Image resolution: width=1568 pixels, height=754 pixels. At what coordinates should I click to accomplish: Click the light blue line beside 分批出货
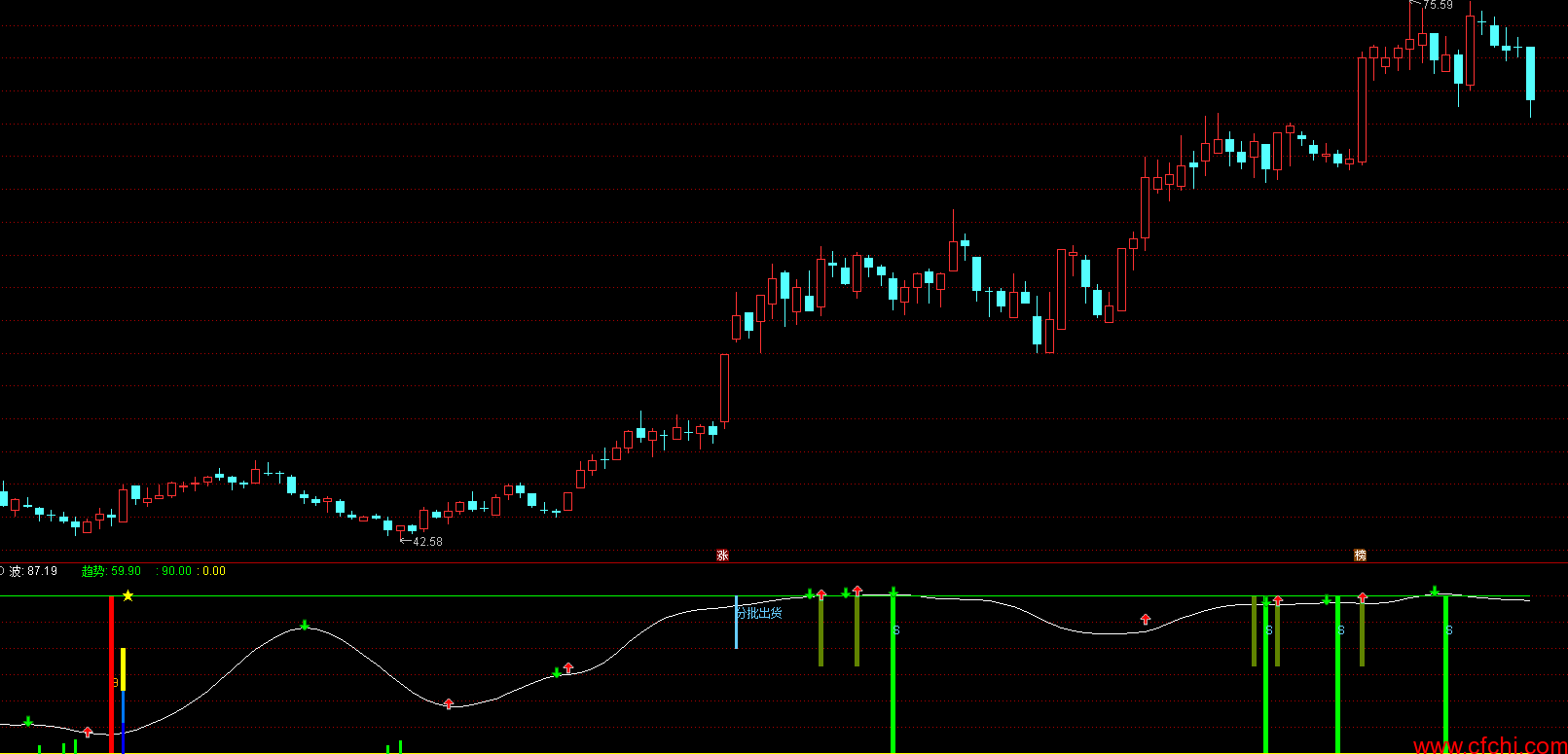point(736,623)
